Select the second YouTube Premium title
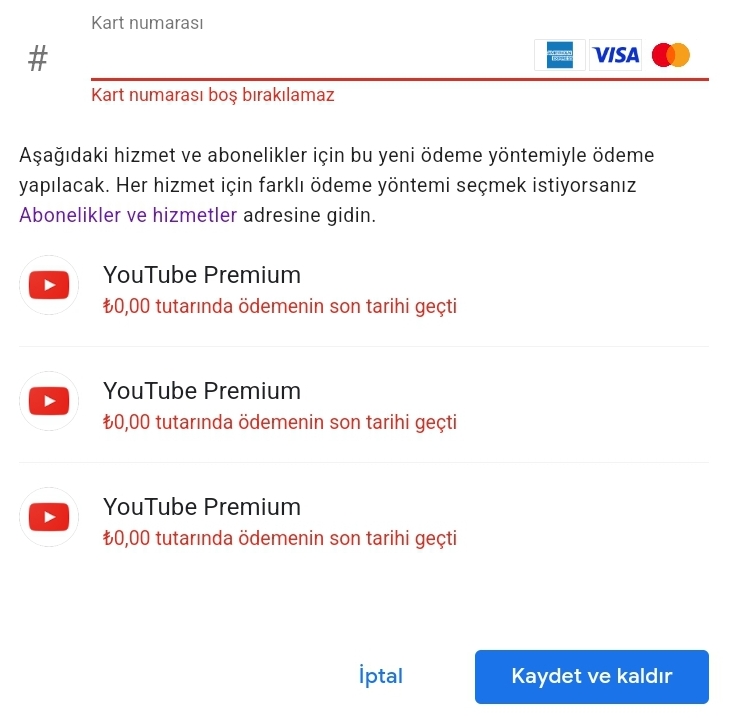 point(202,391)
